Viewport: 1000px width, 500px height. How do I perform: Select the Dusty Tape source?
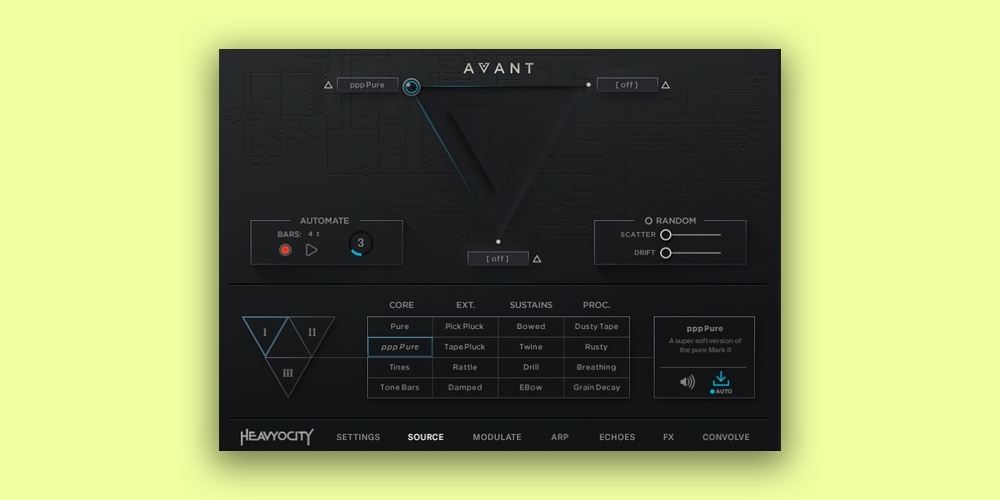coord(596,327)
